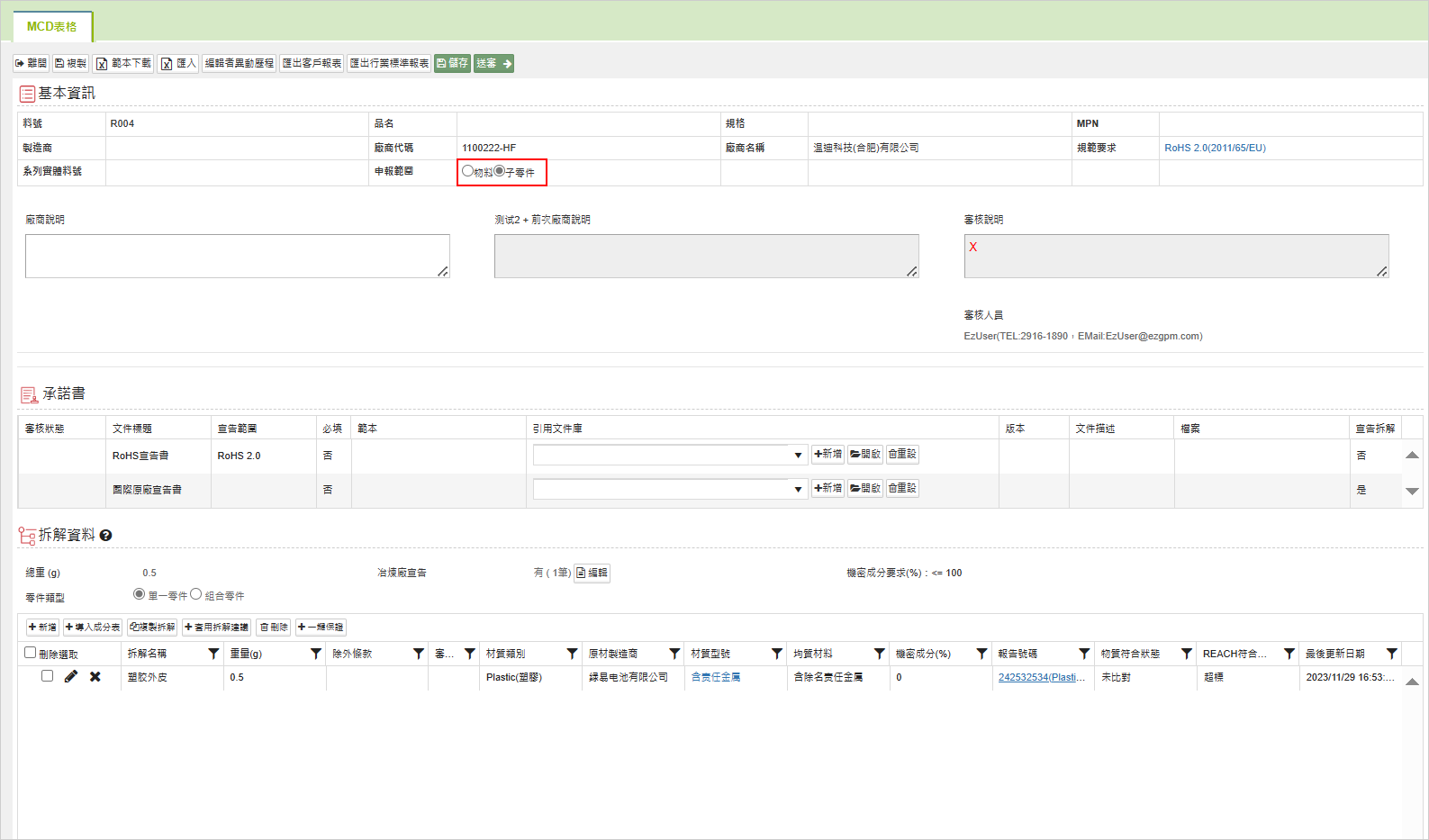Image resolution: width=1429 pixels, height=840 pixels.
Task: Click 重設 trash button in 衝突原廠宣告書 row
Action: (902, 488)
